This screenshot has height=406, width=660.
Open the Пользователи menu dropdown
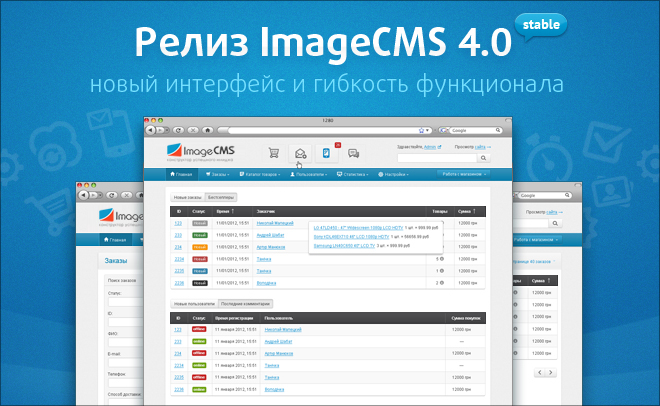point(309,174)
